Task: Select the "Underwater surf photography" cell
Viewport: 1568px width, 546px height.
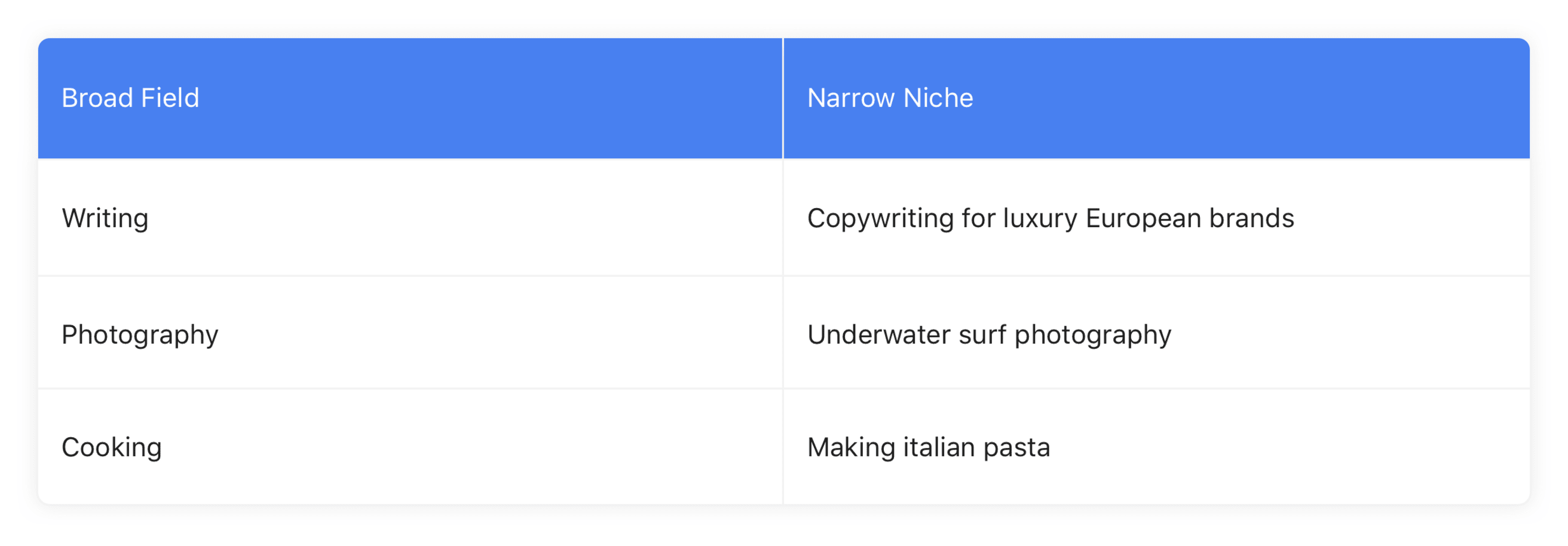Action: click(x=1156, y=333)
